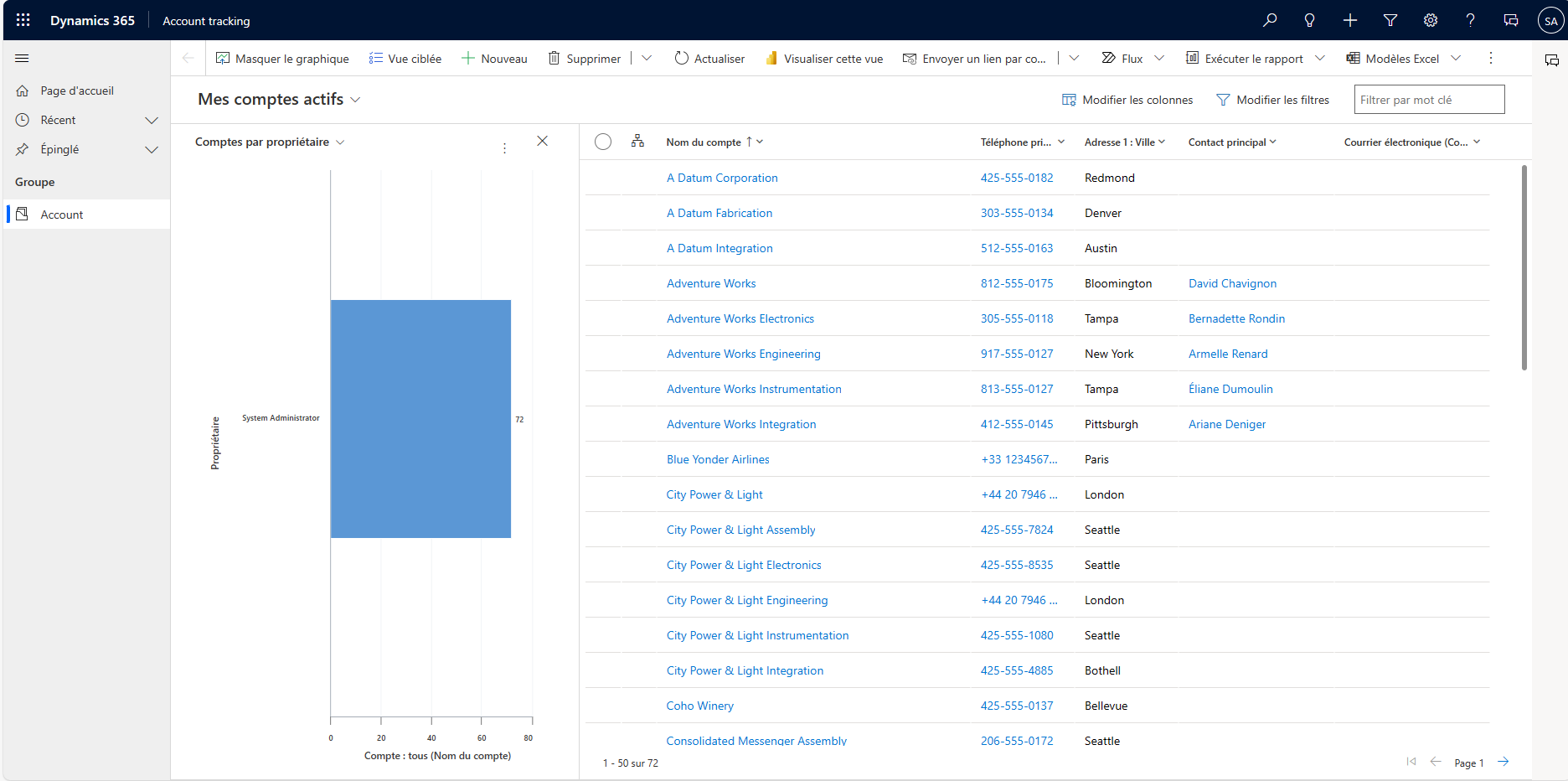Go to previous page arrow
This screenshot has width=1568, height=781.
pyautogui.click(x=1436, y=762)
